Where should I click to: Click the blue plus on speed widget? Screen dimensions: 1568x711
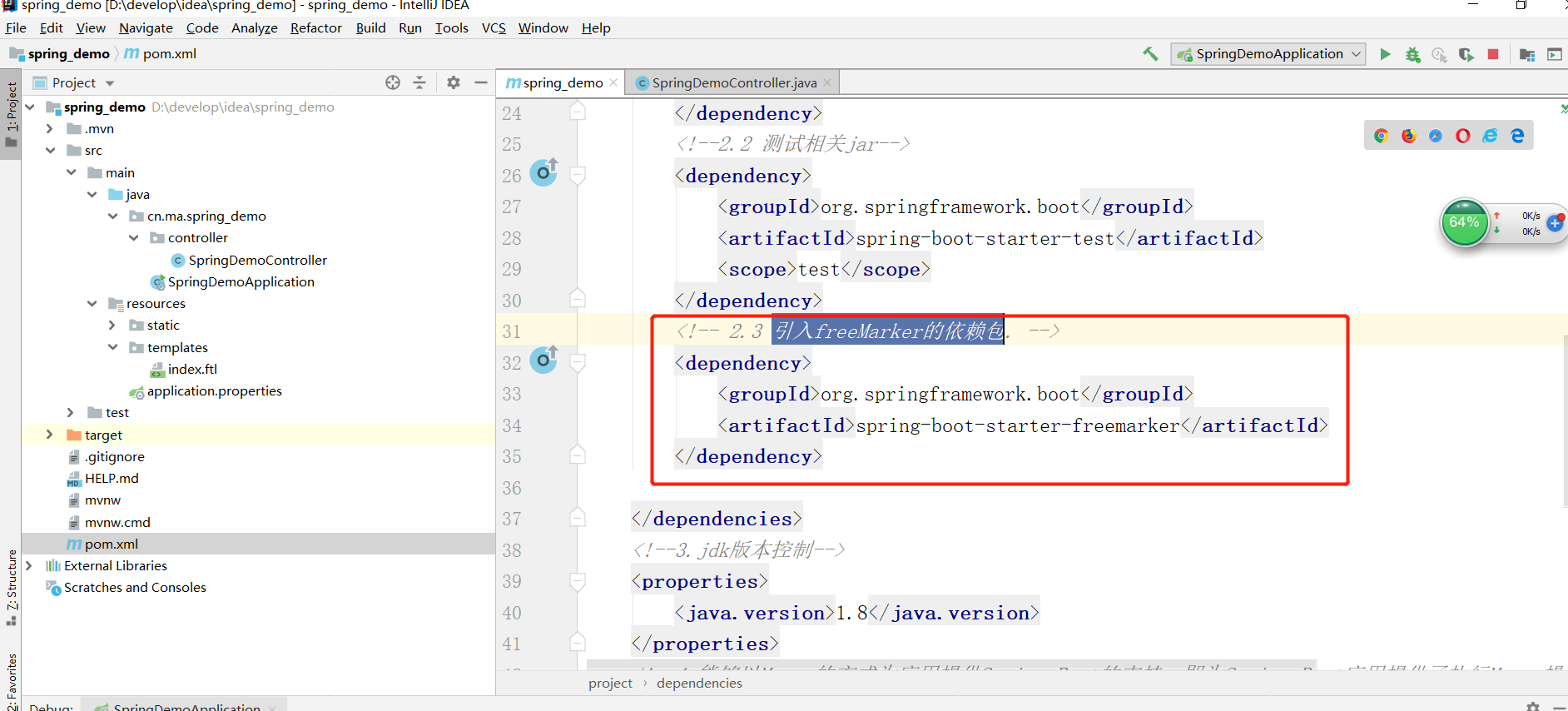(x=1554, y=223)
